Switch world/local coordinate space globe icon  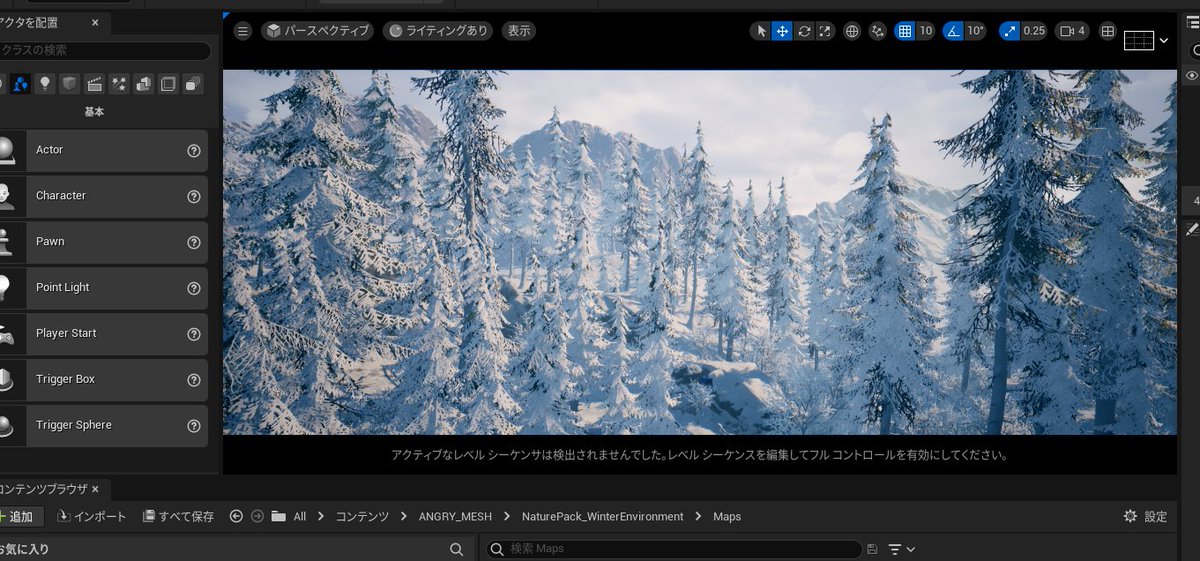click(x=852, y=31)
